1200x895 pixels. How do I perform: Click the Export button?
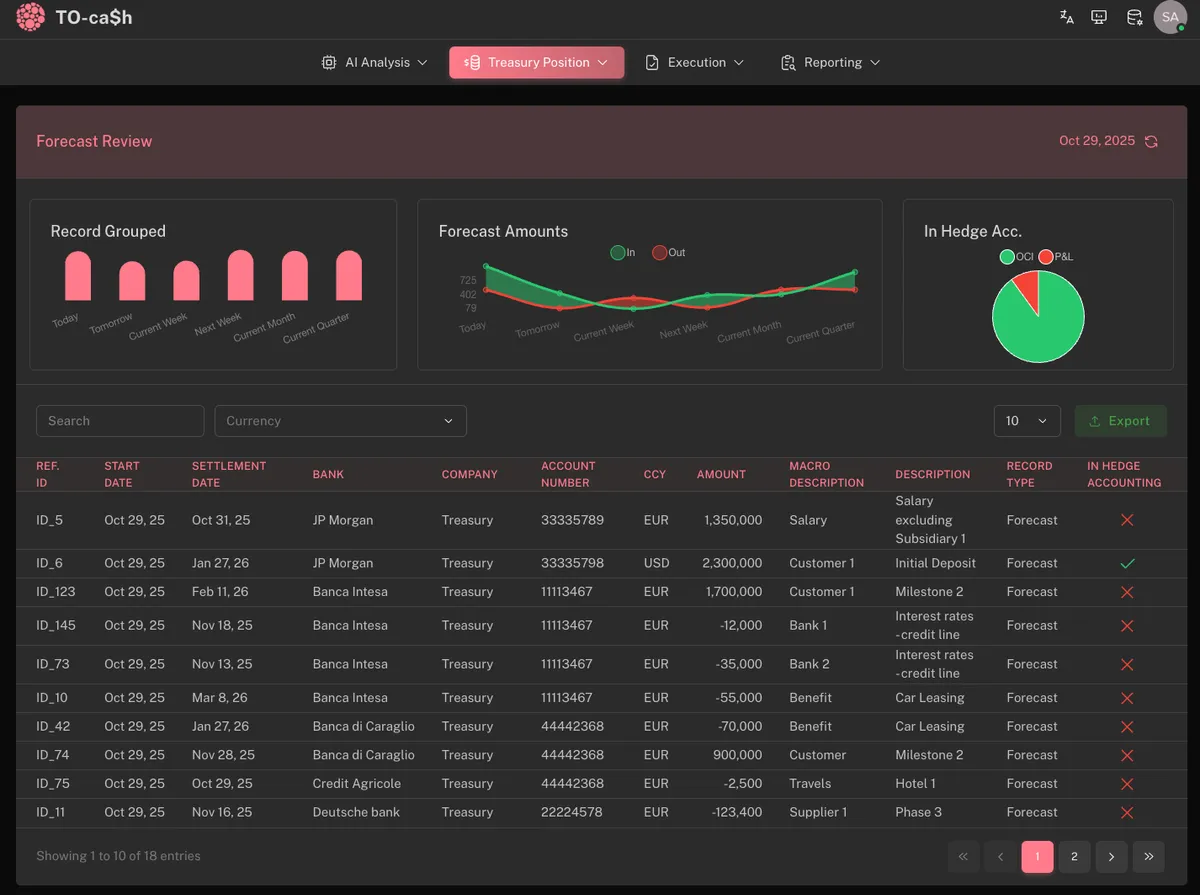[1120, 421]
